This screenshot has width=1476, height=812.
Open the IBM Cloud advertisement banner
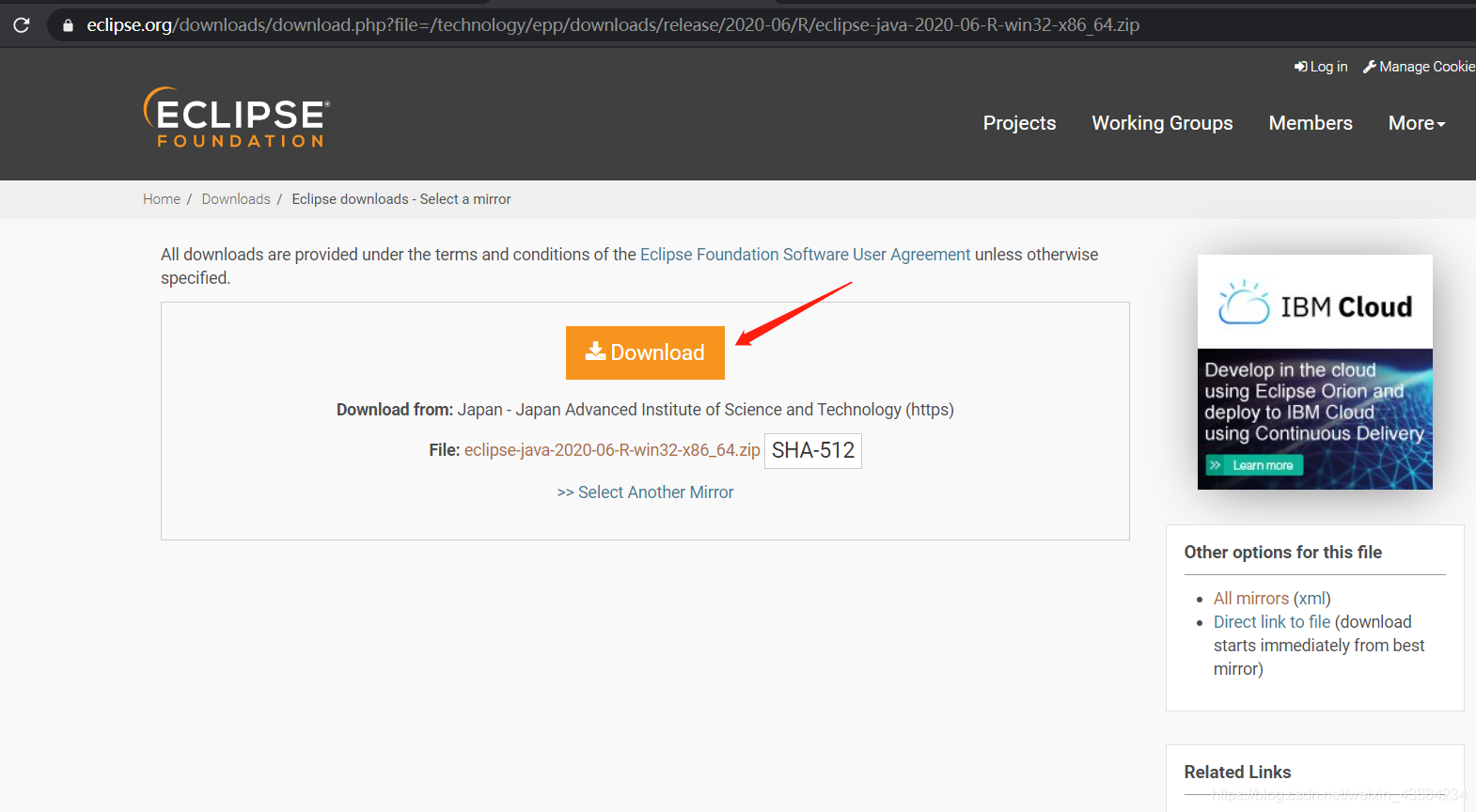pyautogui.click(x=1315, y=372)
